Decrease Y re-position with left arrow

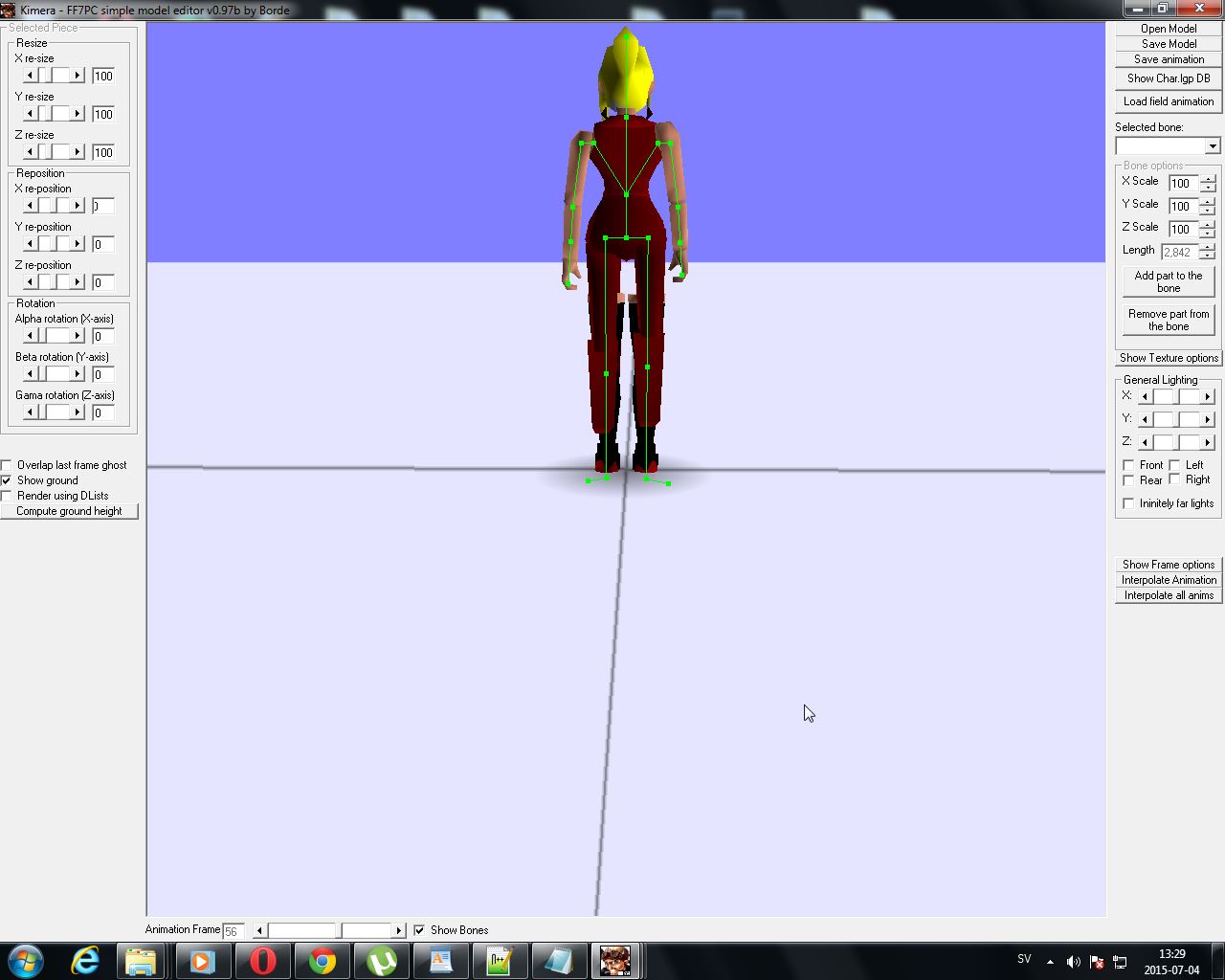30,244
